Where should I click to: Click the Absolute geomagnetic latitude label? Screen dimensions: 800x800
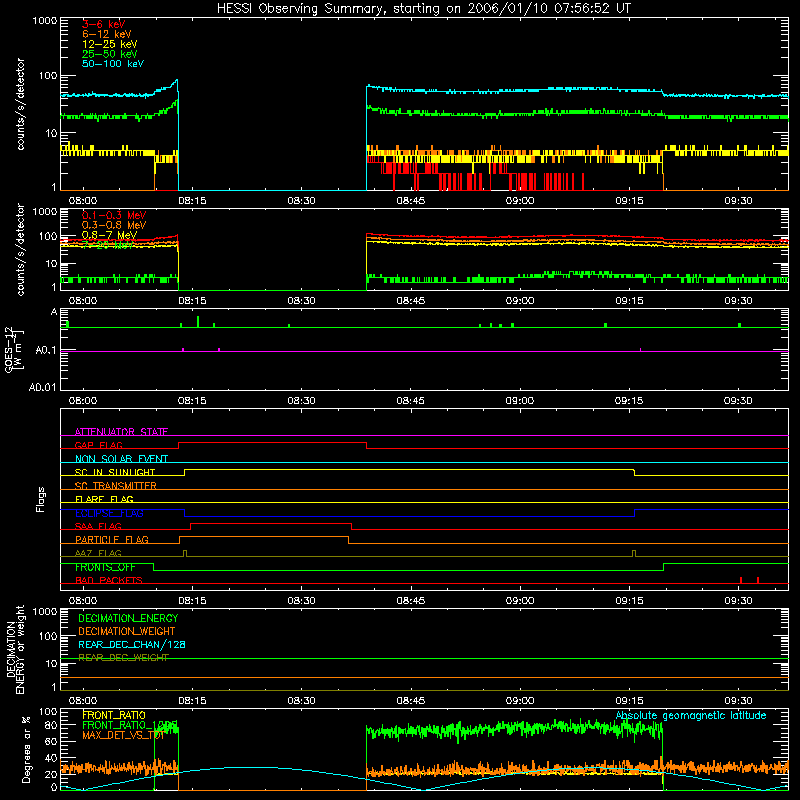[691, 715]
